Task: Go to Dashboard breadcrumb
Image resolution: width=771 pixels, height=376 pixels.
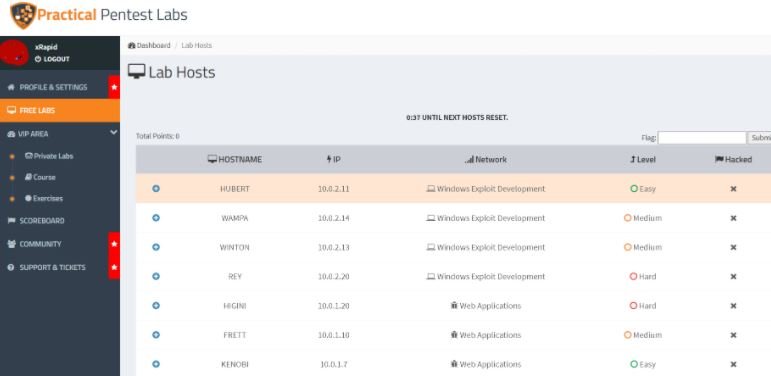Action: point(149,45)
